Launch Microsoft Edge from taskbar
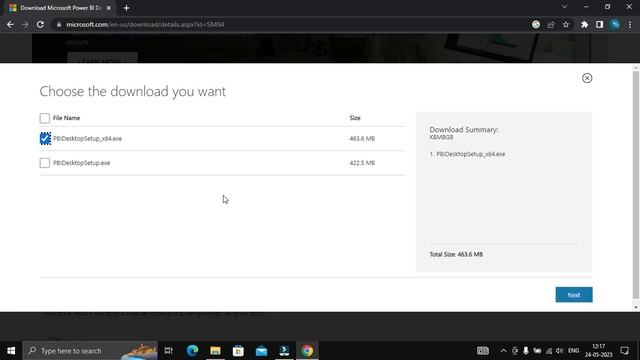This screenshot has height=360, width=640. click(x=192, y=351)
